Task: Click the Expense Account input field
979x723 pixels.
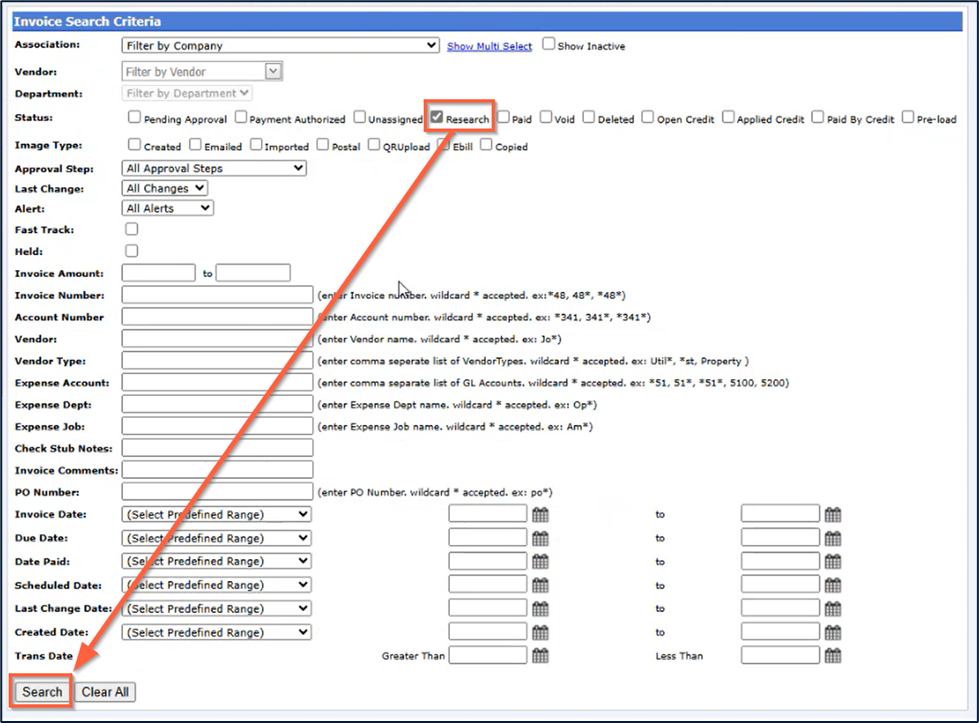Action: click(217, 382)
